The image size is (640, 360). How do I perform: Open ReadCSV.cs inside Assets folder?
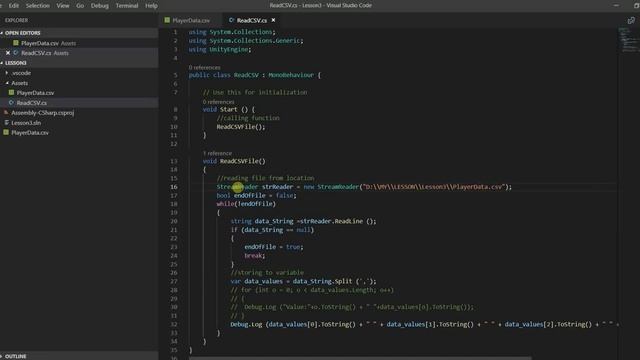(x=31, y=103)
